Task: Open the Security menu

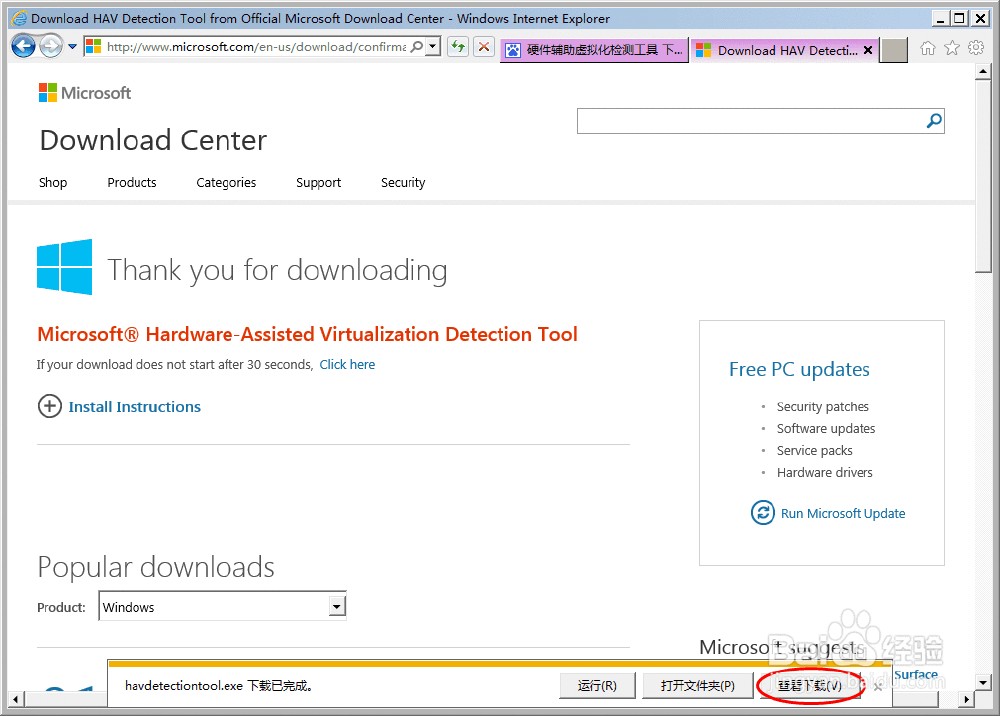Action: [x=403, y=182]
